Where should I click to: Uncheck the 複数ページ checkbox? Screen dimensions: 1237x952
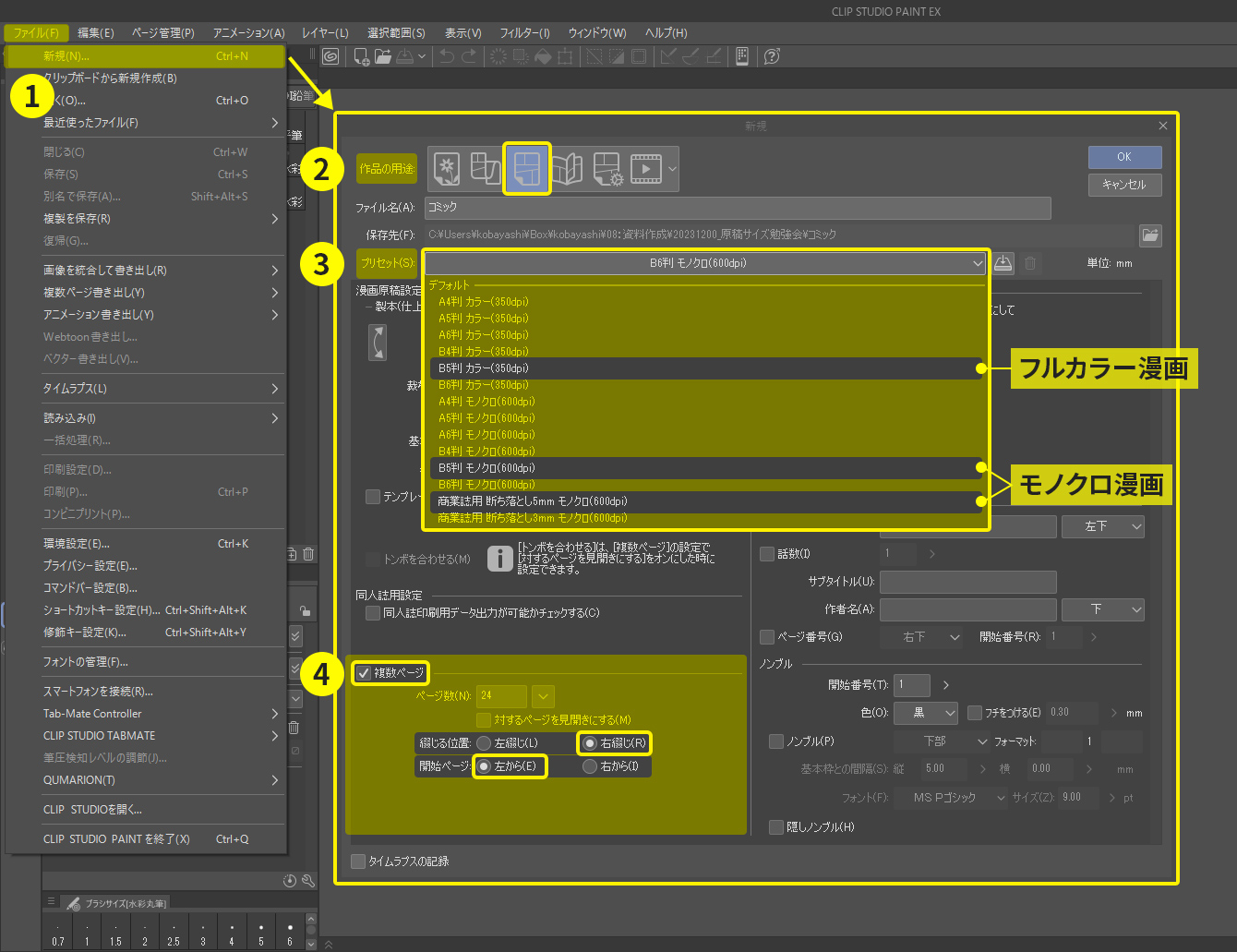[365, 672]
